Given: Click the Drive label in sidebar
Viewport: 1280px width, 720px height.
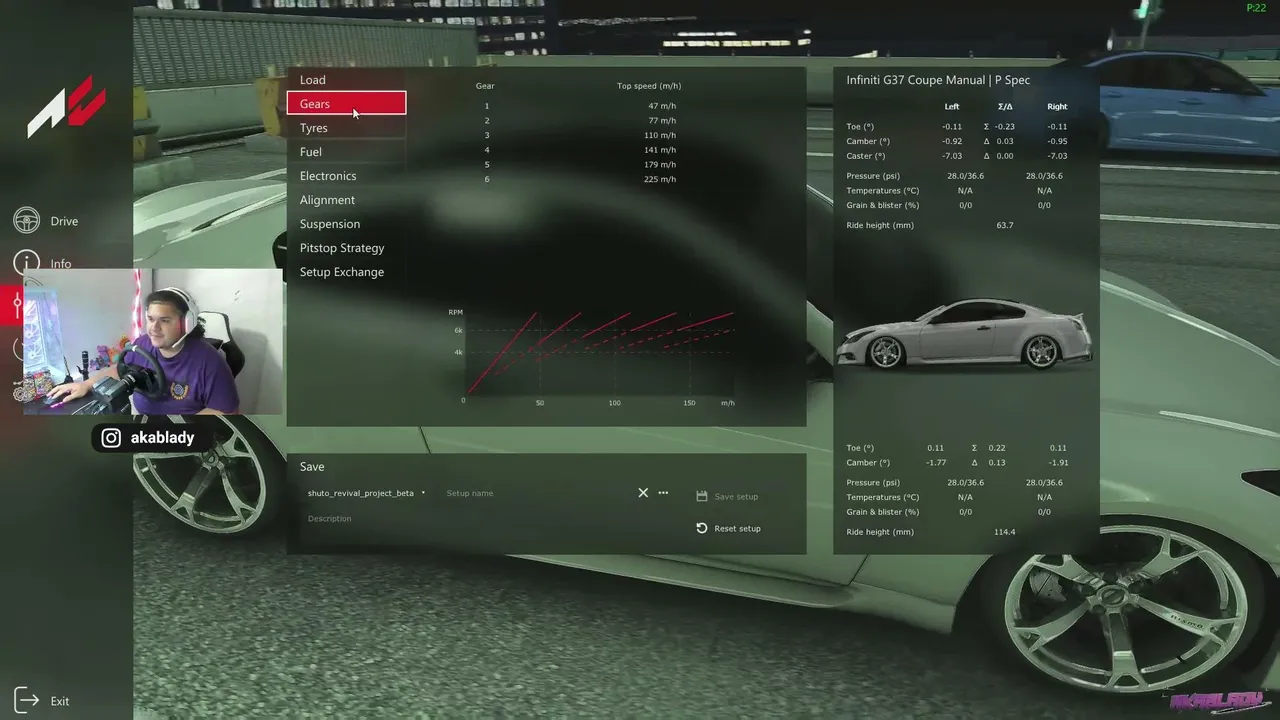Looking at the screenshot, I should 64,221.
